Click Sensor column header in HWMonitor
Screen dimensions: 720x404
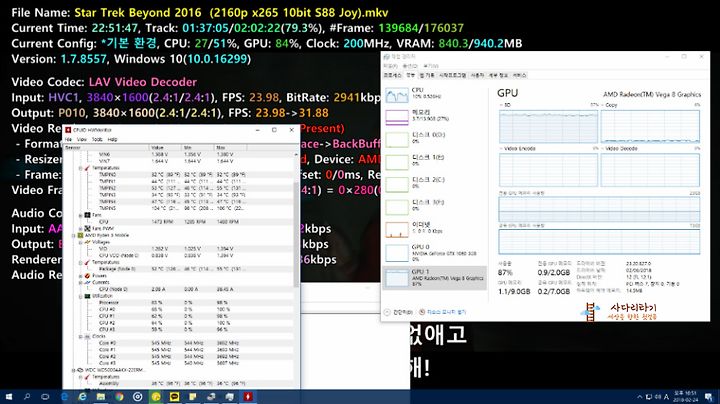click(106, 147)
